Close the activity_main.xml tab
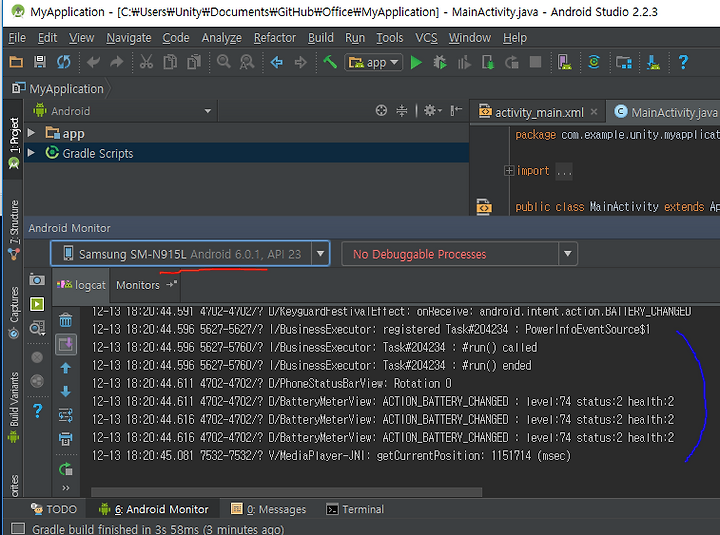 pyautogui.click(x=594, y=112)
